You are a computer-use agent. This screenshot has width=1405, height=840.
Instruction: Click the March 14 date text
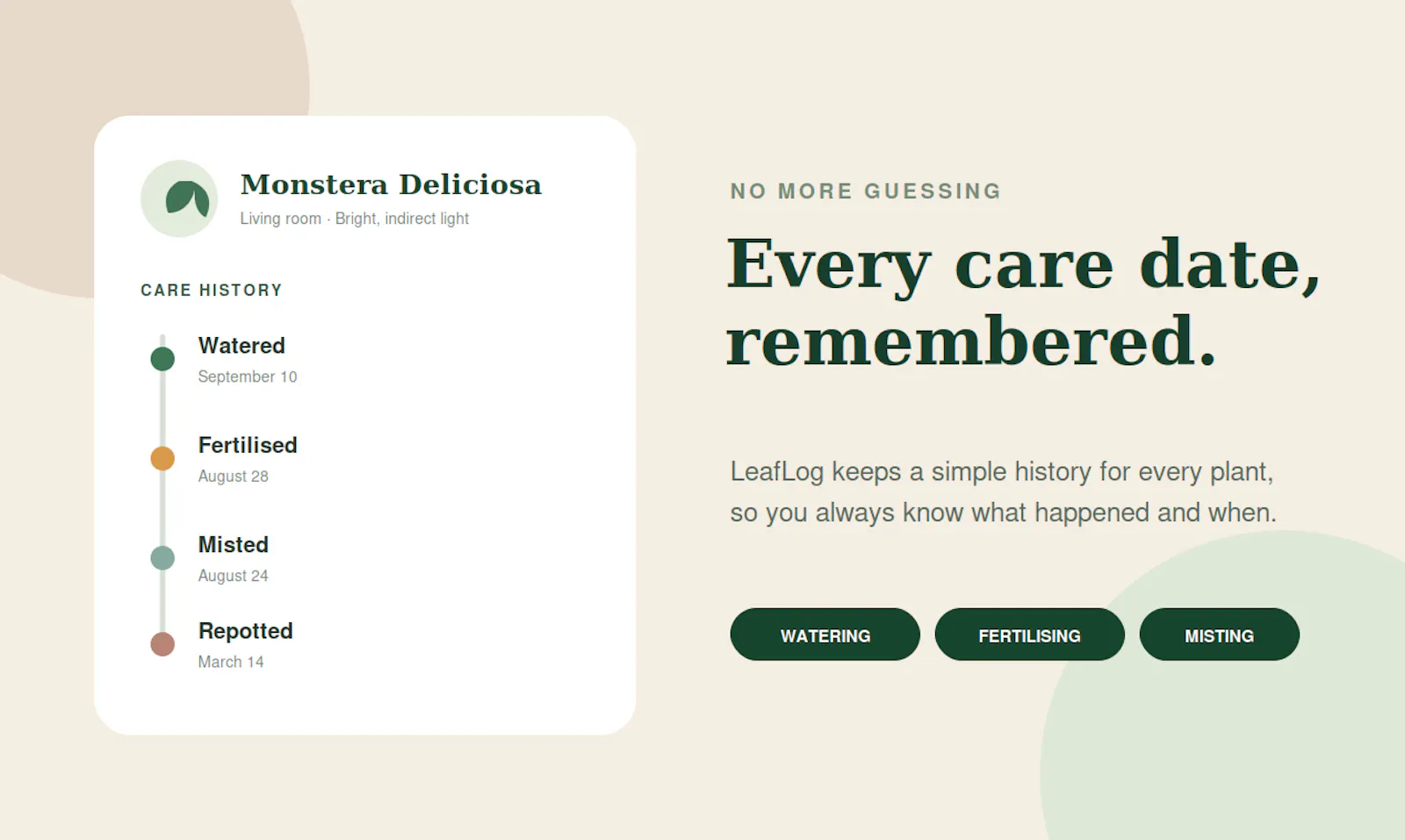231,662
